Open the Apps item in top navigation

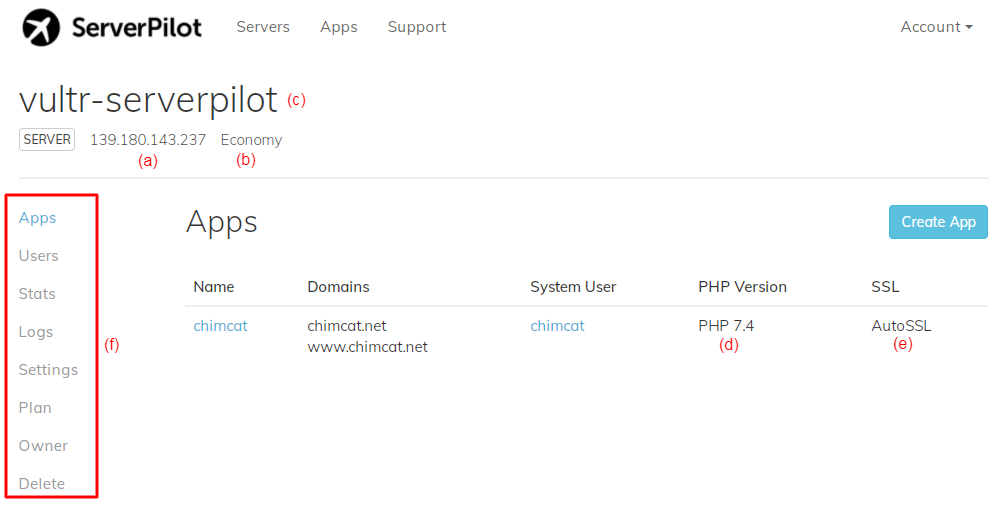coord(338,27)
